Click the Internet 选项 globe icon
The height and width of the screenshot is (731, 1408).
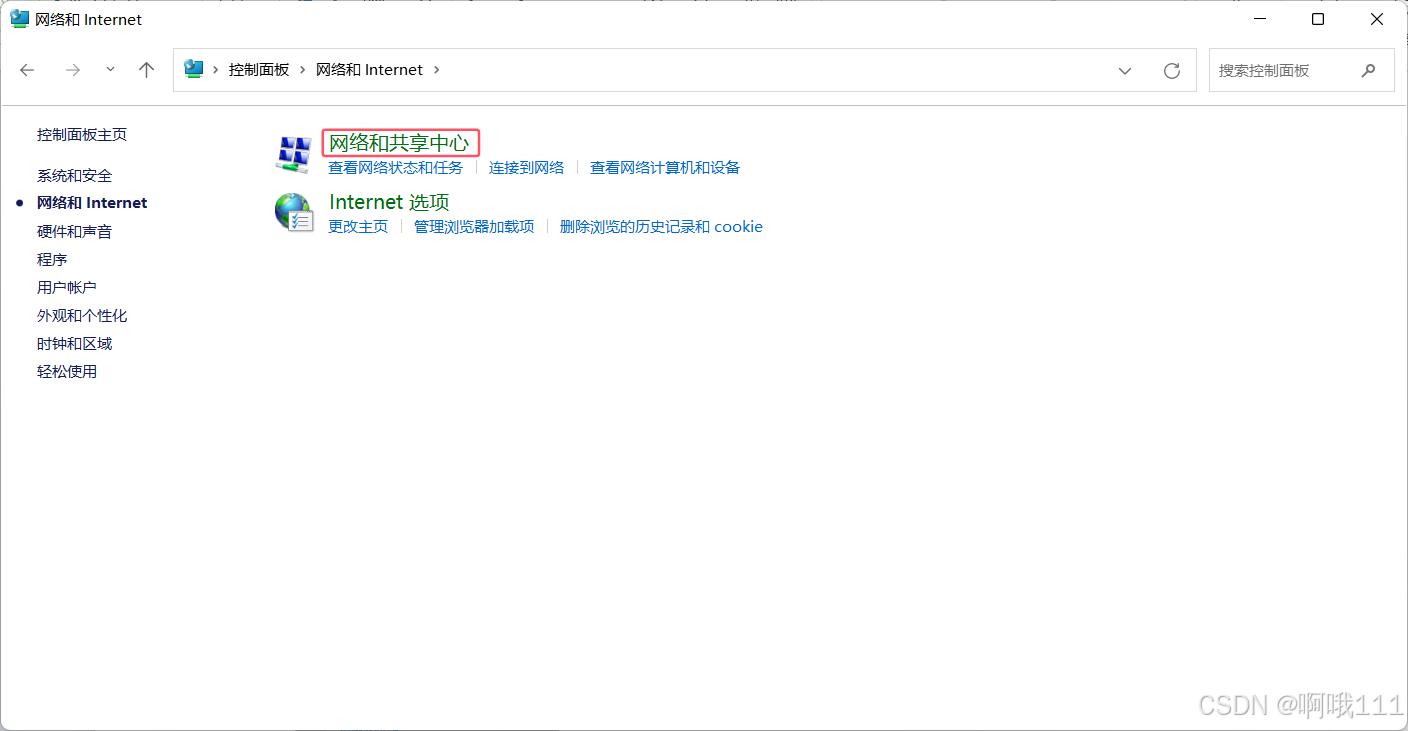[294, 211]
